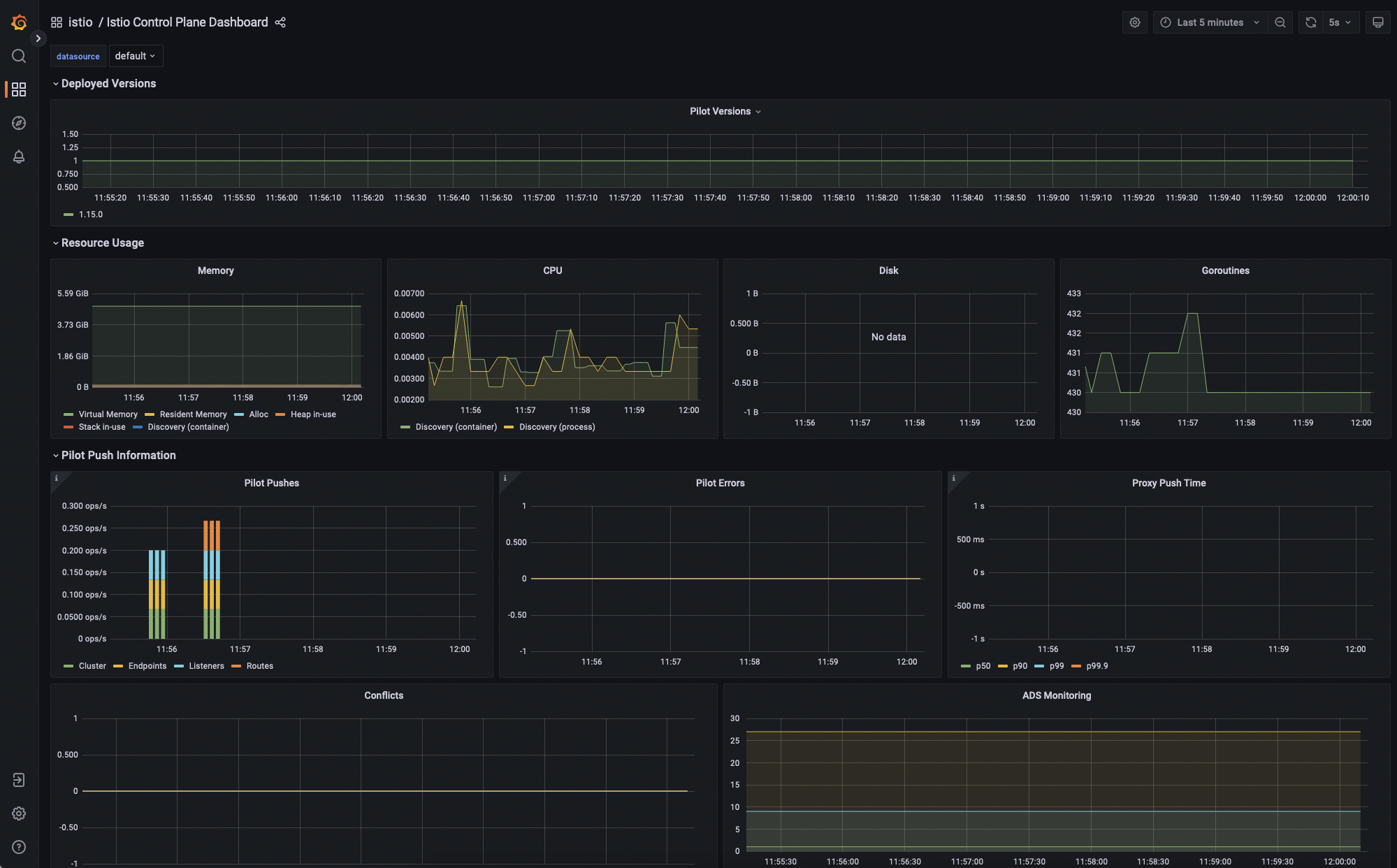Open the default datasource dropdown
This screenshot has width=1397, height=868.
point(136,56)
